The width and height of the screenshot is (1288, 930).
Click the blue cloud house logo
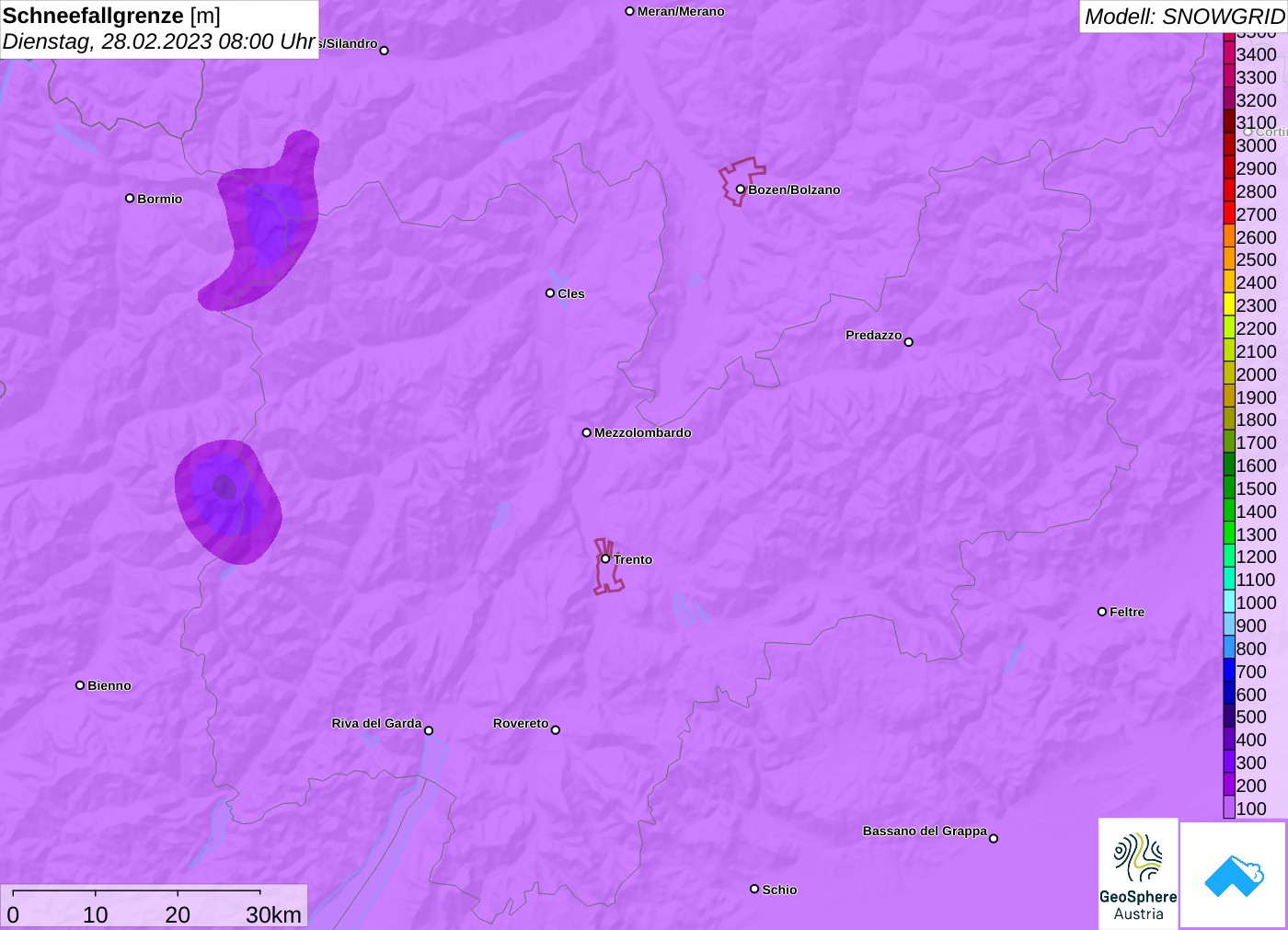pyautogui.click(x=1234, y=875)
